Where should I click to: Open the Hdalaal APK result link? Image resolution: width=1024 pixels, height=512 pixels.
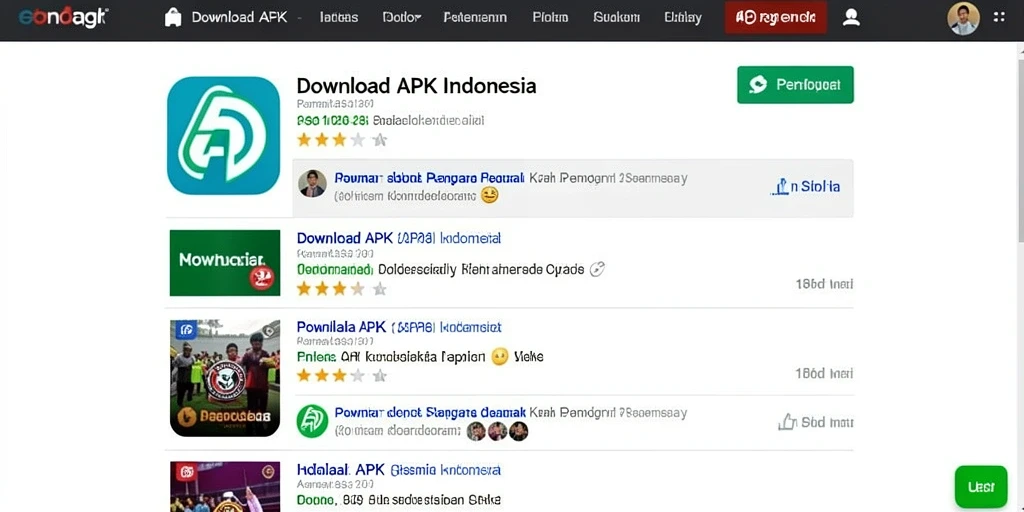pyautogui.click(x=398, y=470)
